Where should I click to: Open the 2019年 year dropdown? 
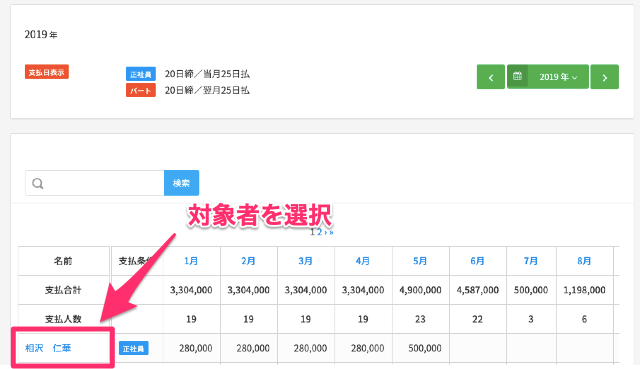(x=558, y=77)
